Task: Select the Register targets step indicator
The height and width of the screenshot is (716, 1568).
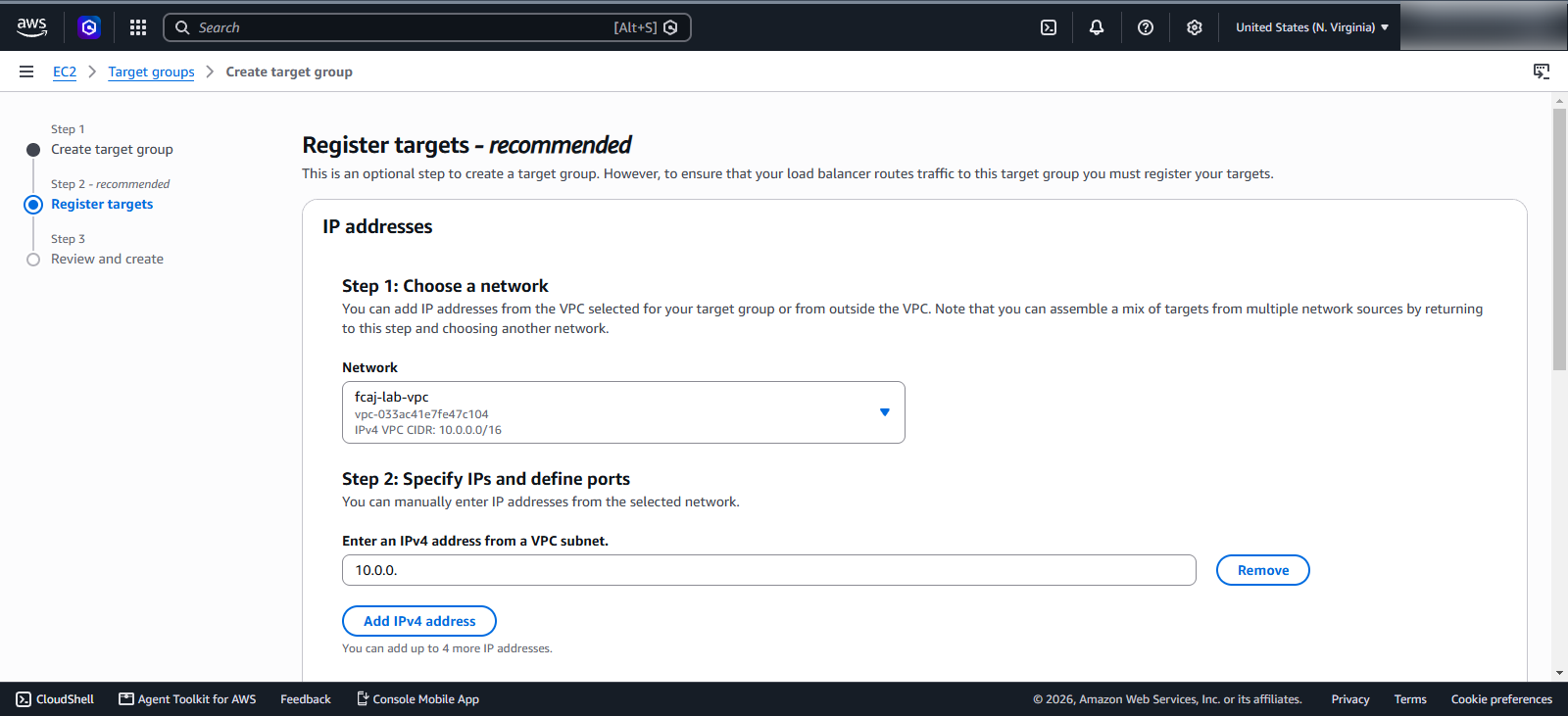Action: pyautogui.click(x=33, y=205)
